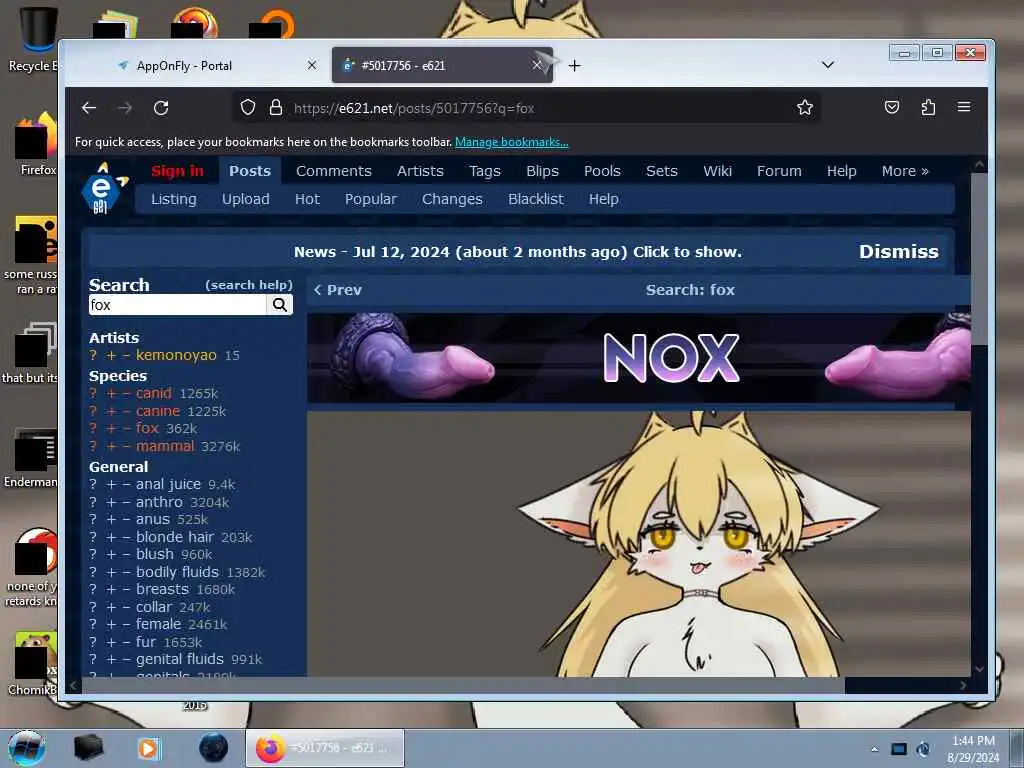Show hidden system tray icons arrow
Screen dimensions: 1024x768
[874, 749]
